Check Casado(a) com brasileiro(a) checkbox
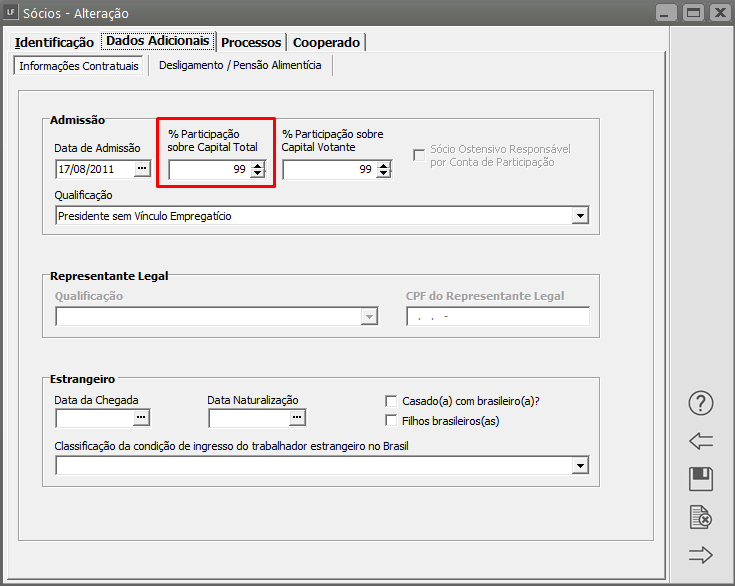735x586 pixels. click(x=392, y=400)
